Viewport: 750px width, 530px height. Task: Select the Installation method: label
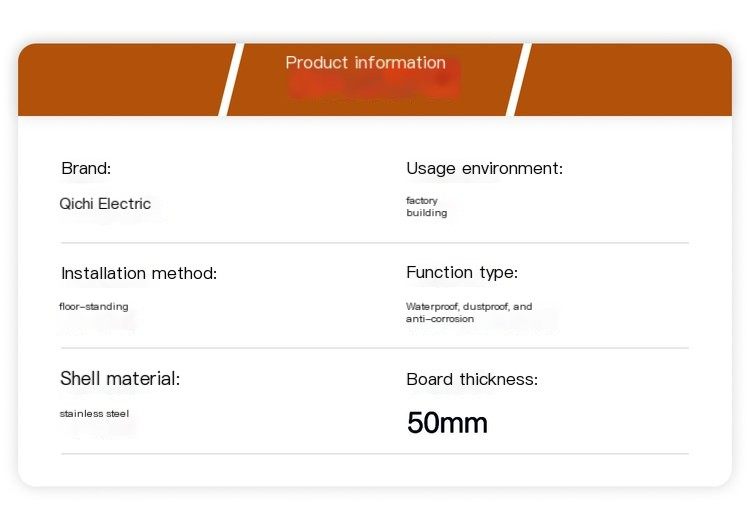tap(139, 274)
